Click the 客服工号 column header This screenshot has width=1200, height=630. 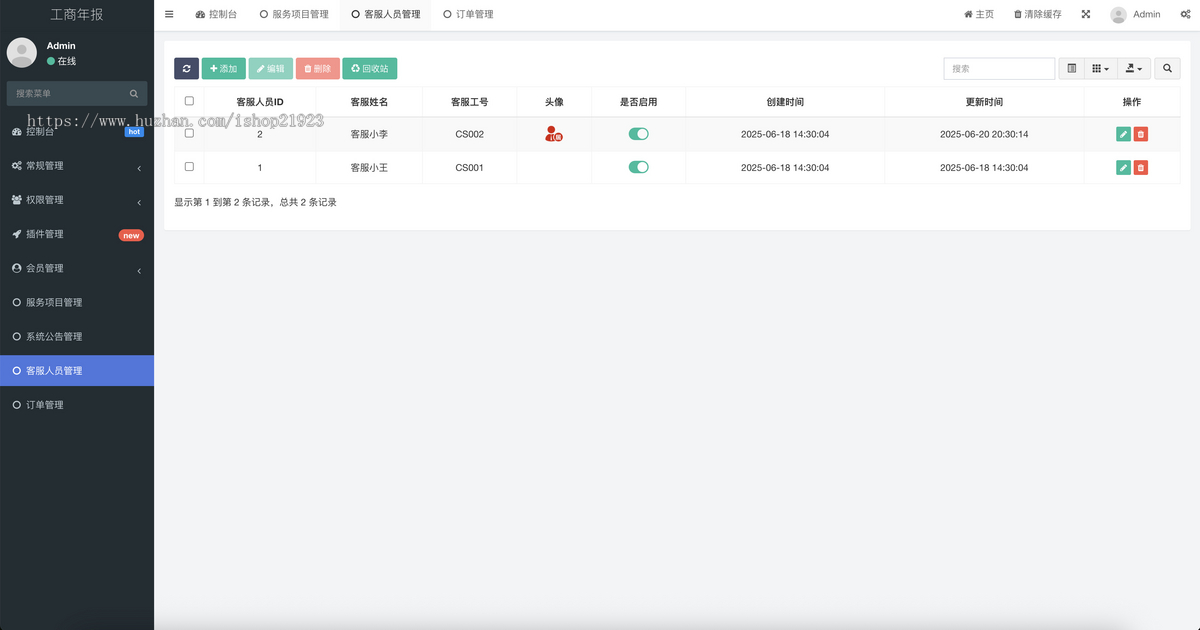[x=469, y=102]
